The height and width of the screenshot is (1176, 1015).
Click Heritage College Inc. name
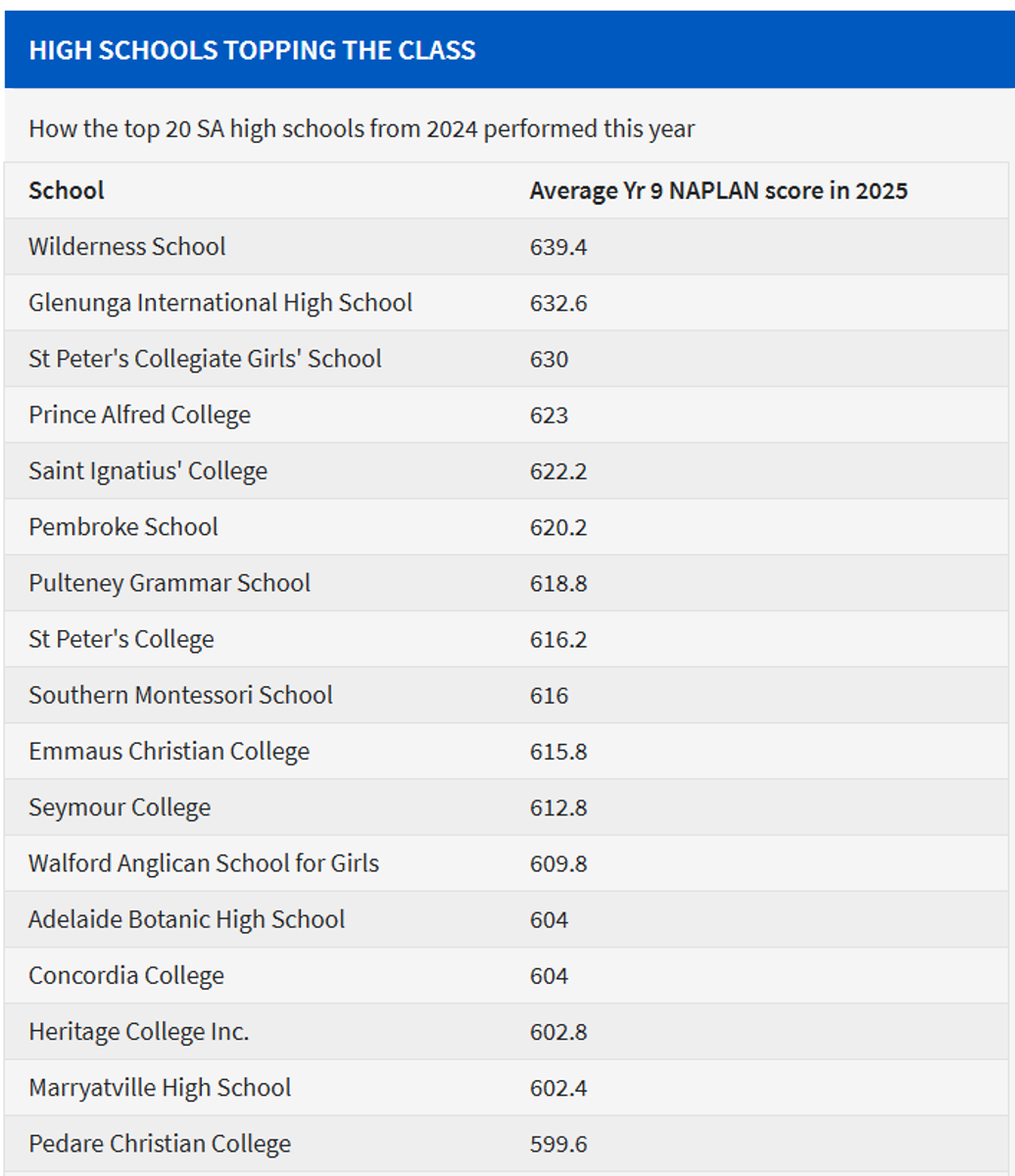pyautogui.click(x=139, y=1032)
